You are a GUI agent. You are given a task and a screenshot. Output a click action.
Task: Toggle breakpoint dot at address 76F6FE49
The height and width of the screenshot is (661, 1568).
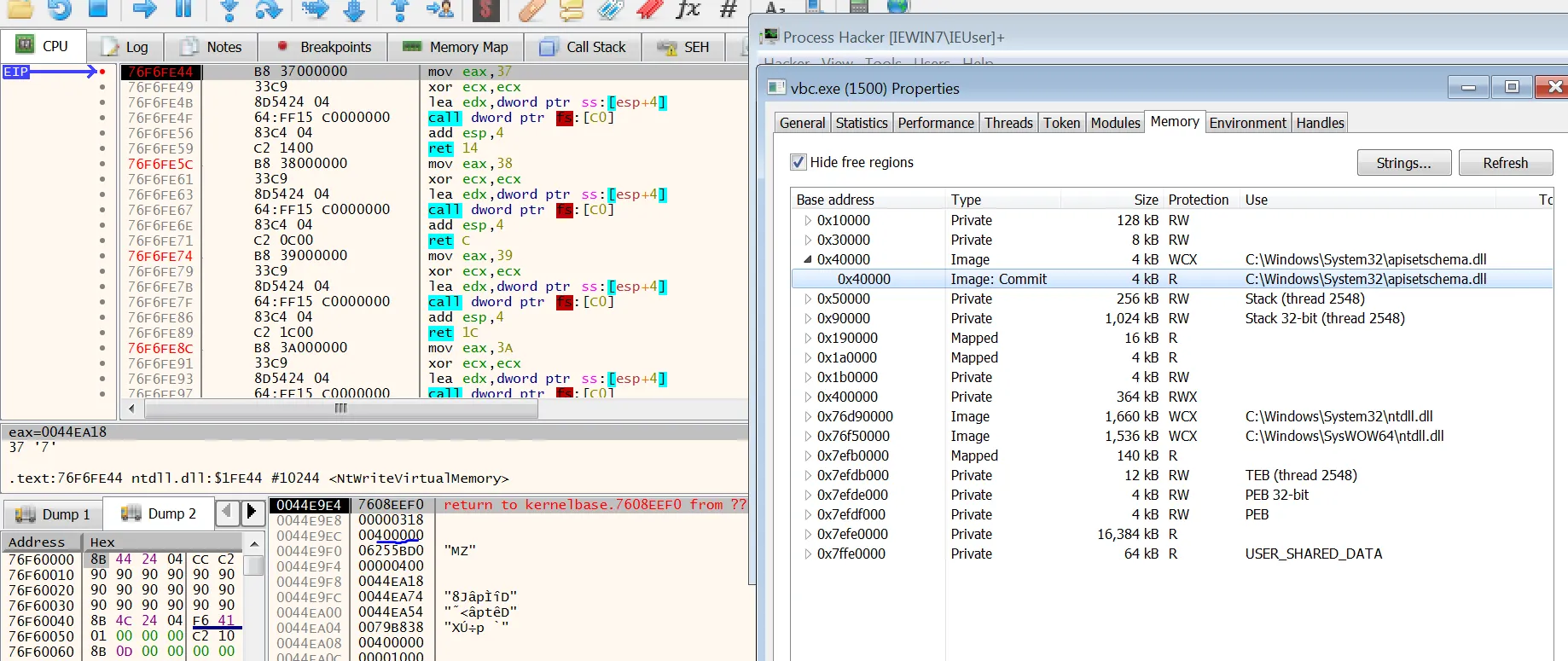(x=102, y=87)
